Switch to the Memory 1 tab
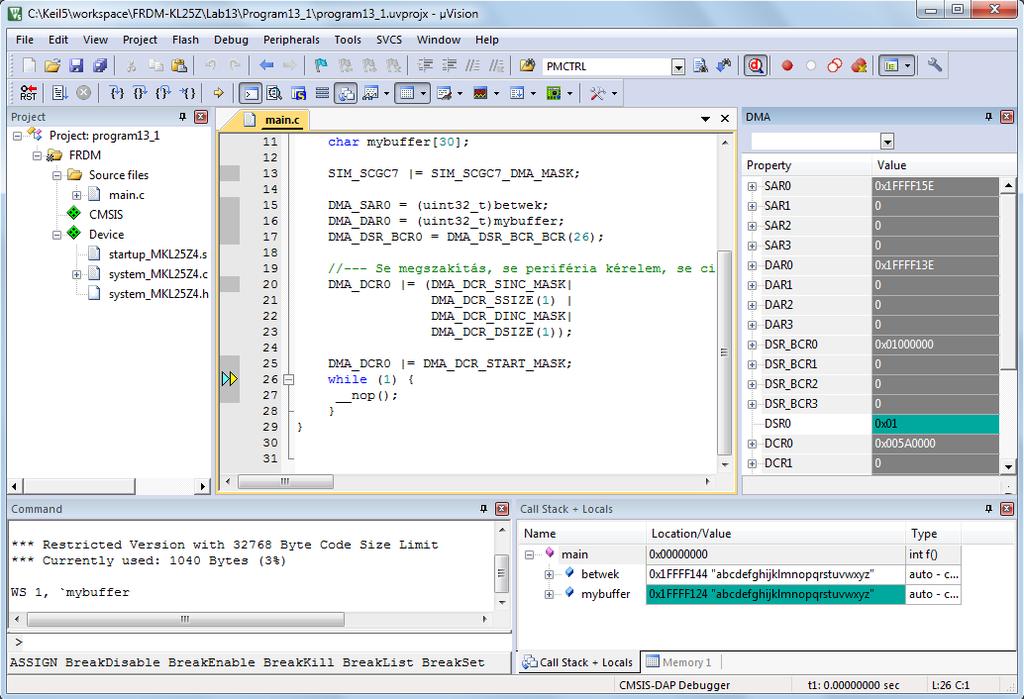The width and height of the screenshot is (1024, 699). click(679, 662)
